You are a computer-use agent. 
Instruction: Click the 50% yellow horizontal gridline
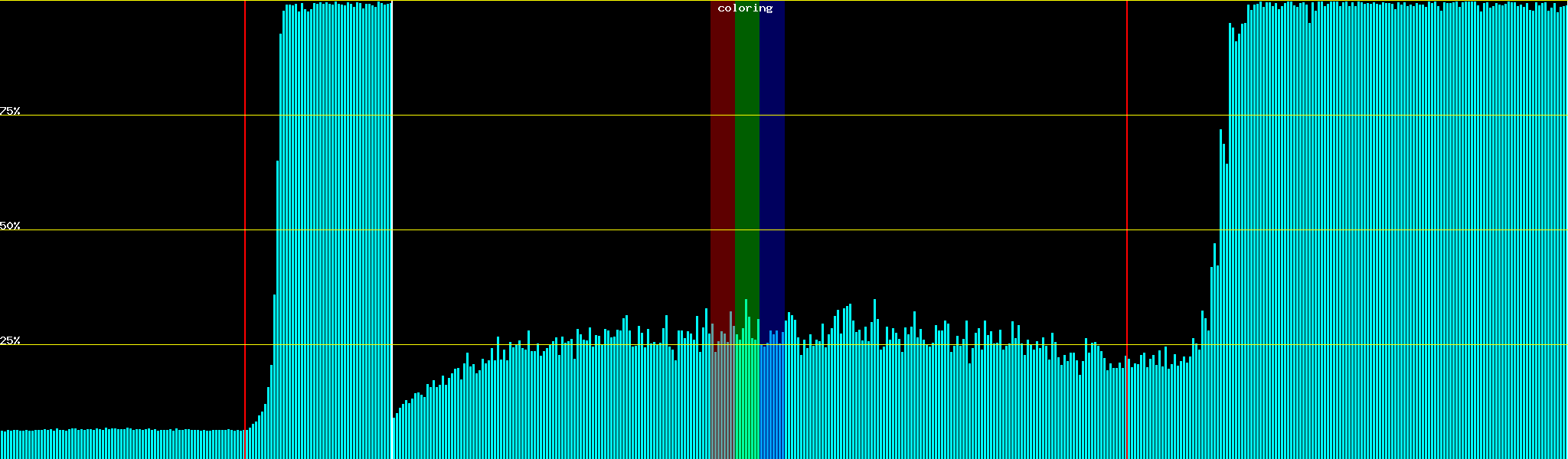[x=919, y=229]
